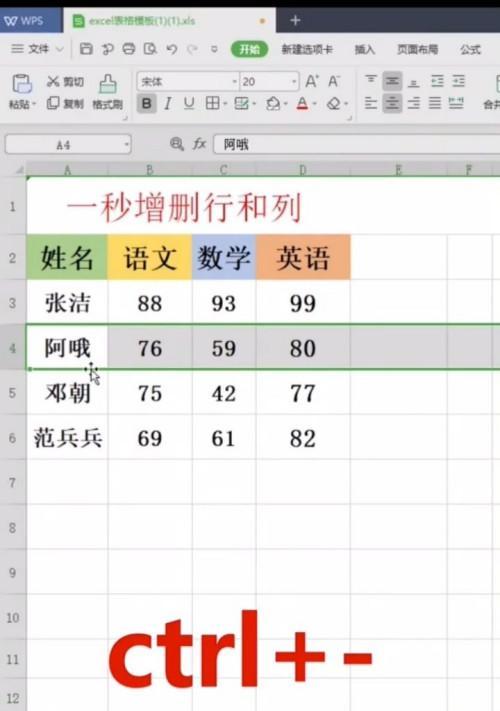This screenshot has width=500, height=711.
Task: Select the Format Painter (格式刷) tool
Action: [107, 92]
